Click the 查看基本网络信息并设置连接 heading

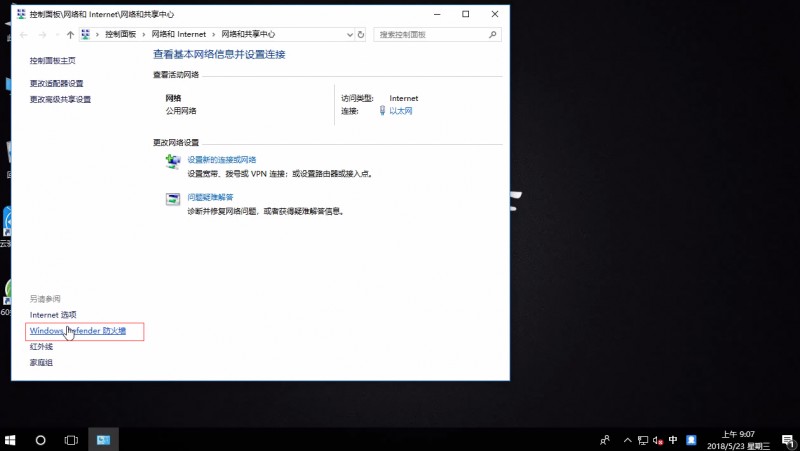[219, 55]
